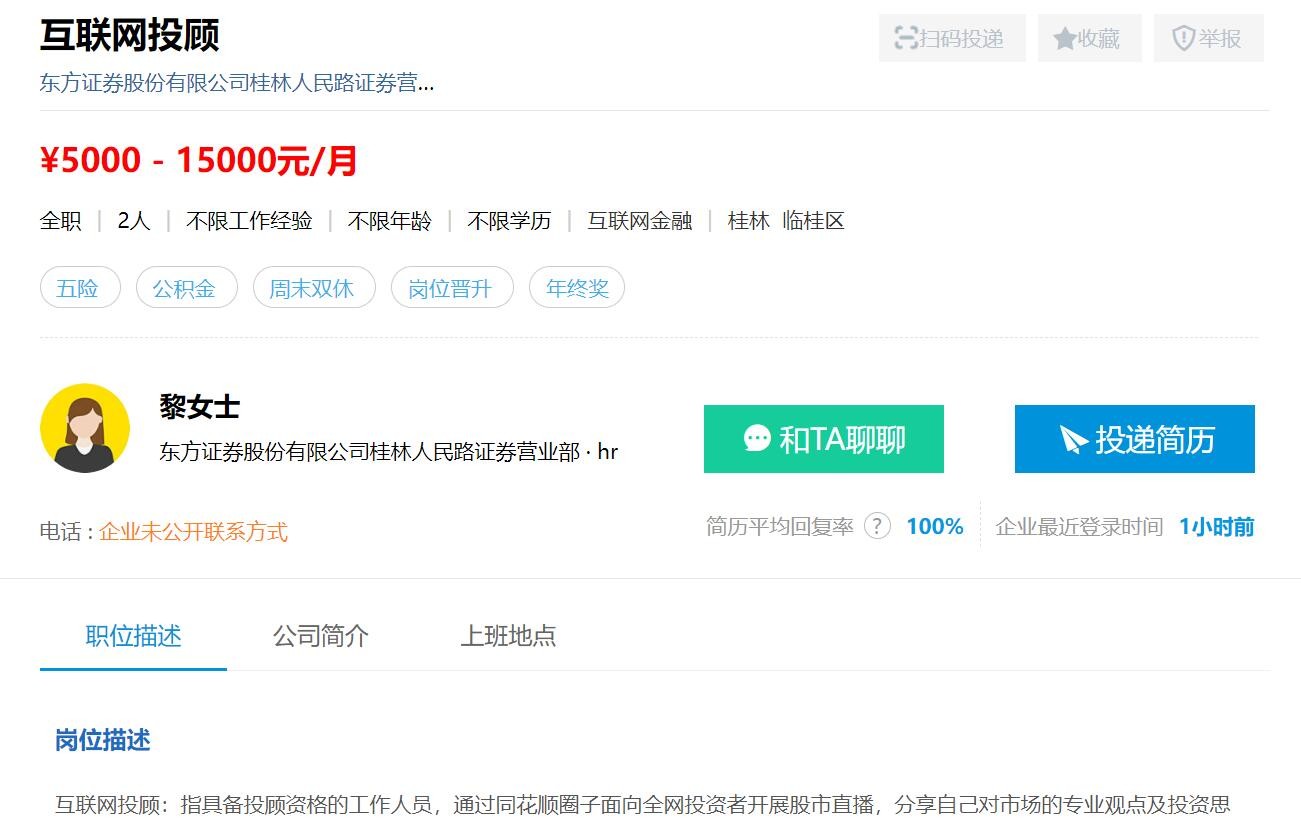Click the star 收藏 favorite button

click(x=1089, y=38)
